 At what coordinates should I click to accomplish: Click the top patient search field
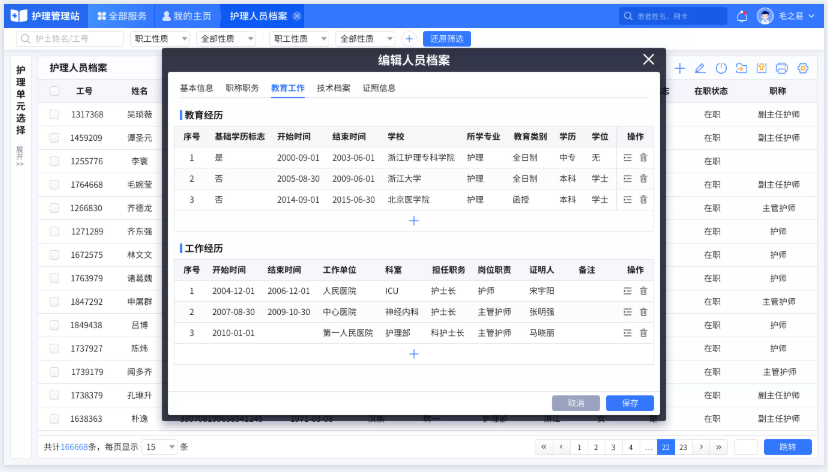point(673,16)
